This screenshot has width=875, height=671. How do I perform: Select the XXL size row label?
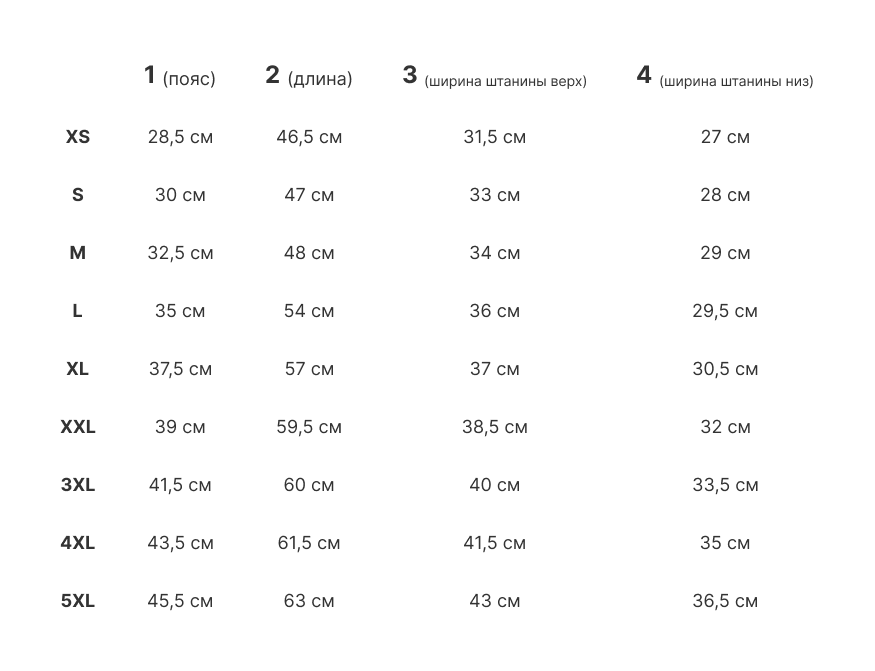tap(78, 427)
